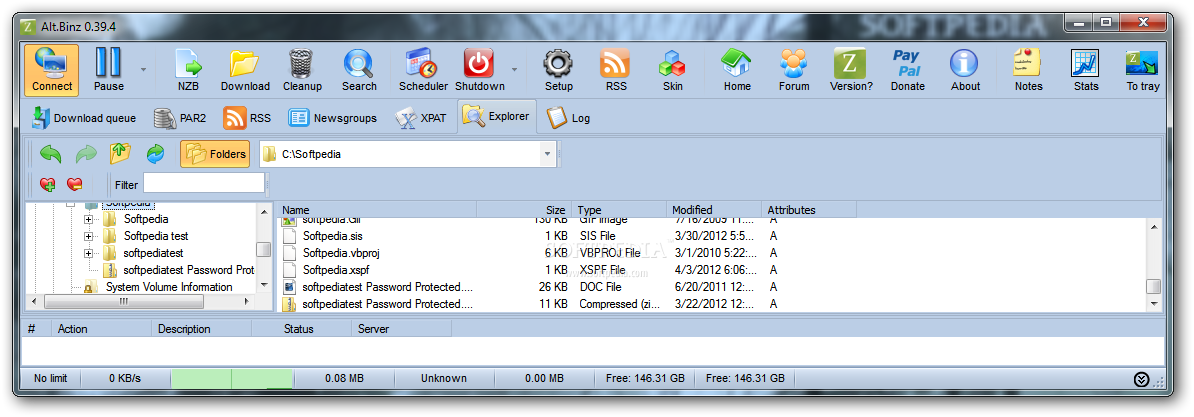Sort by Type column header
1194x417 pixels.
point(618,209)
